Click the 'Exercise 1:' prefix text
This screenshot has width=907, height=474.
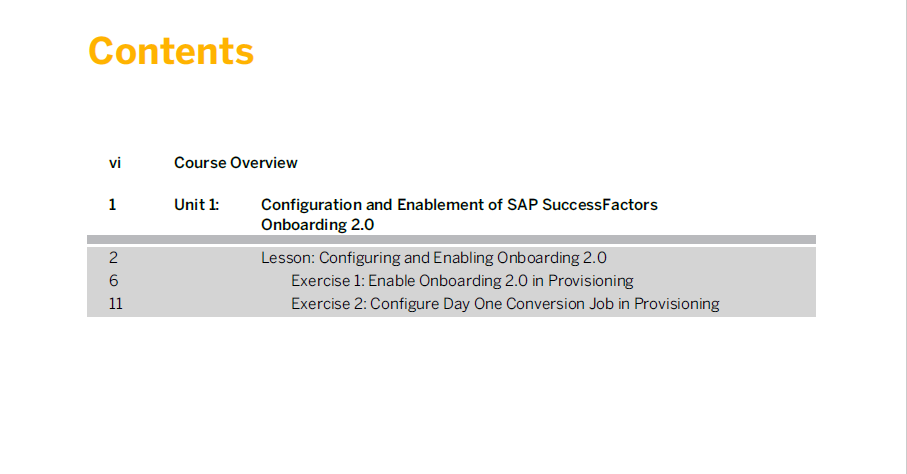[328, 281]
